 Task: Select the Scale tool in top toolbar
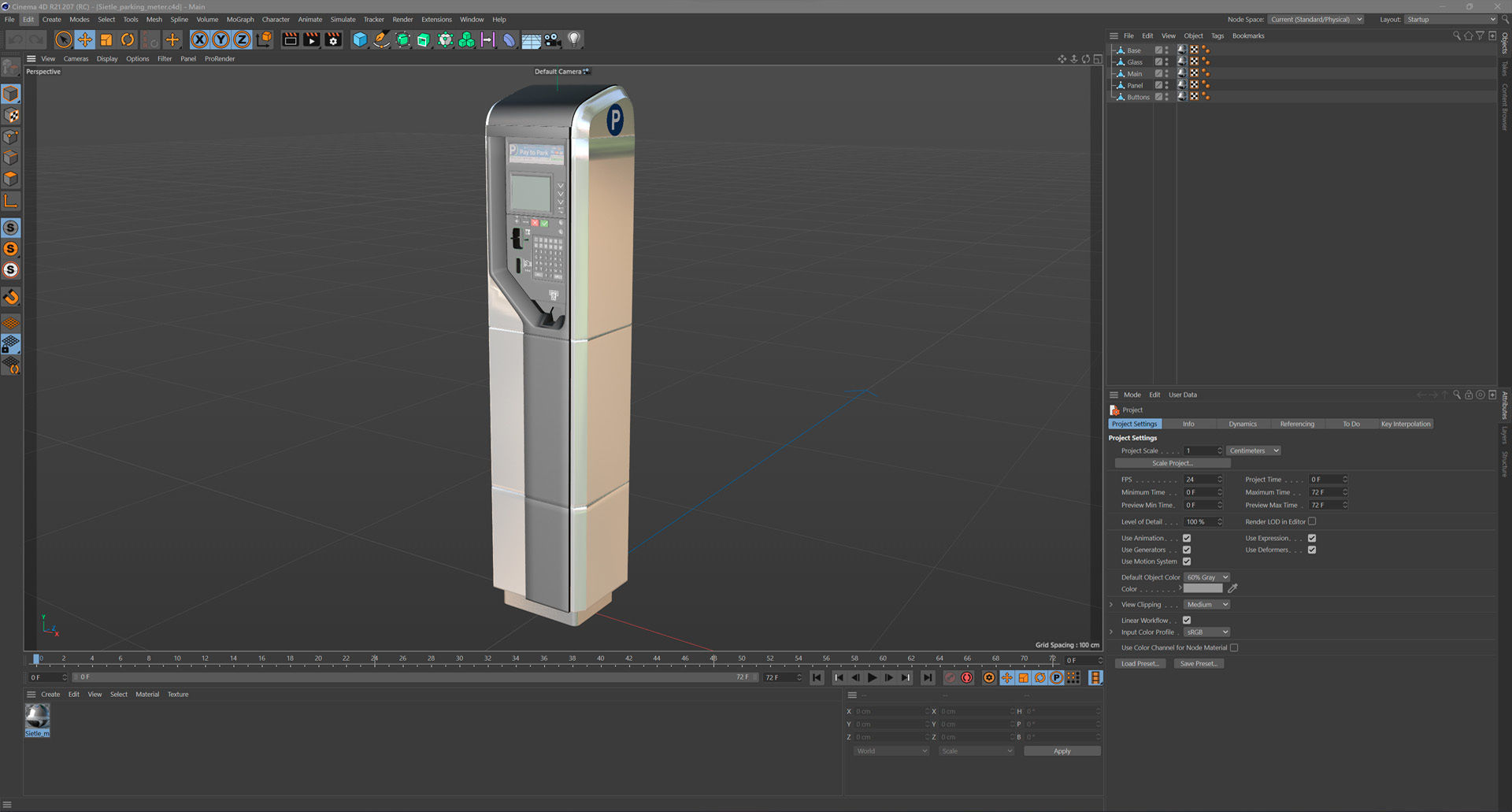pos(106,39)
